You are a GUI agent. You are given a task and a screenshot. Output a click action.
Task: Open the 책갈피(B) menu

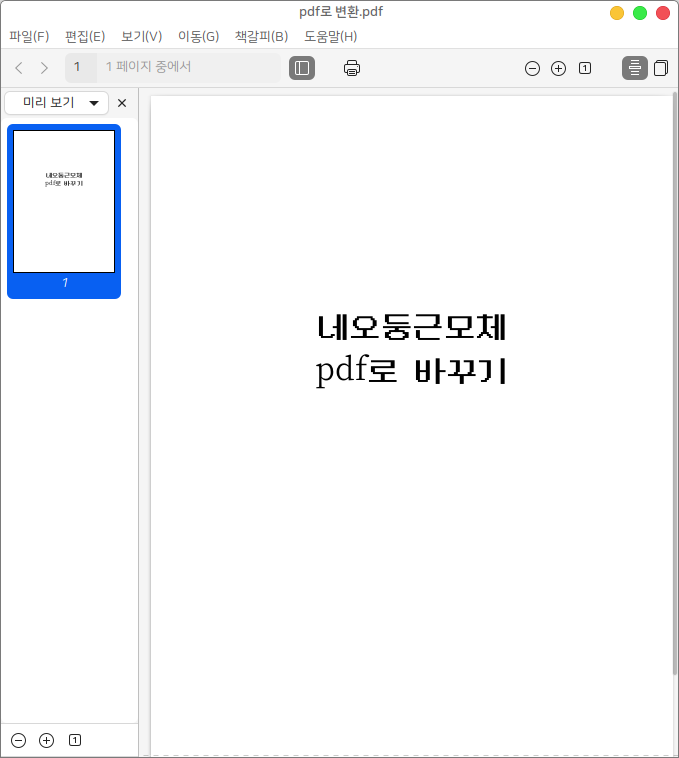pyautogui.click(x=261, y=37)
